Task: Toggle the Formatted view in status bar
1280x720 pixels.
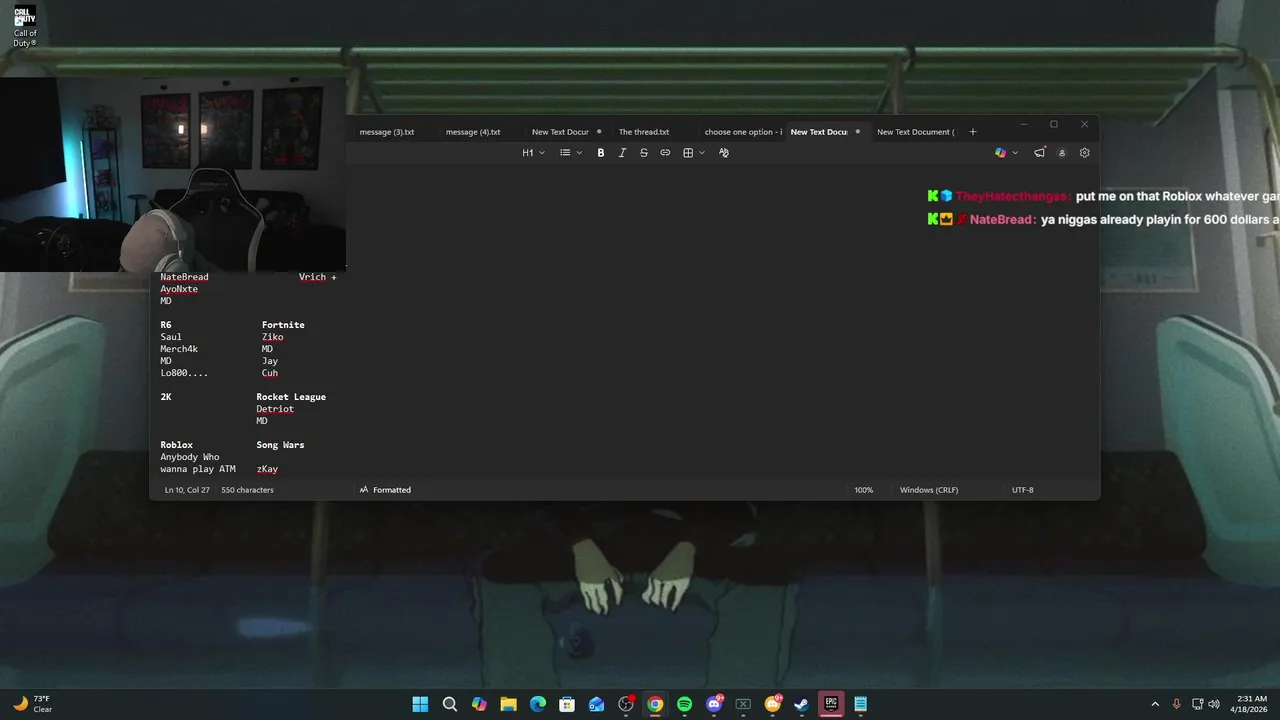Action: point(385,490)
